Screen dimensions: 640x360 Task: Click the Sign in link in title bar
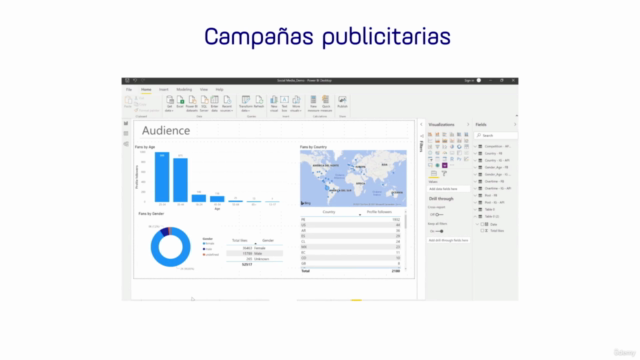tap(469, 80)
